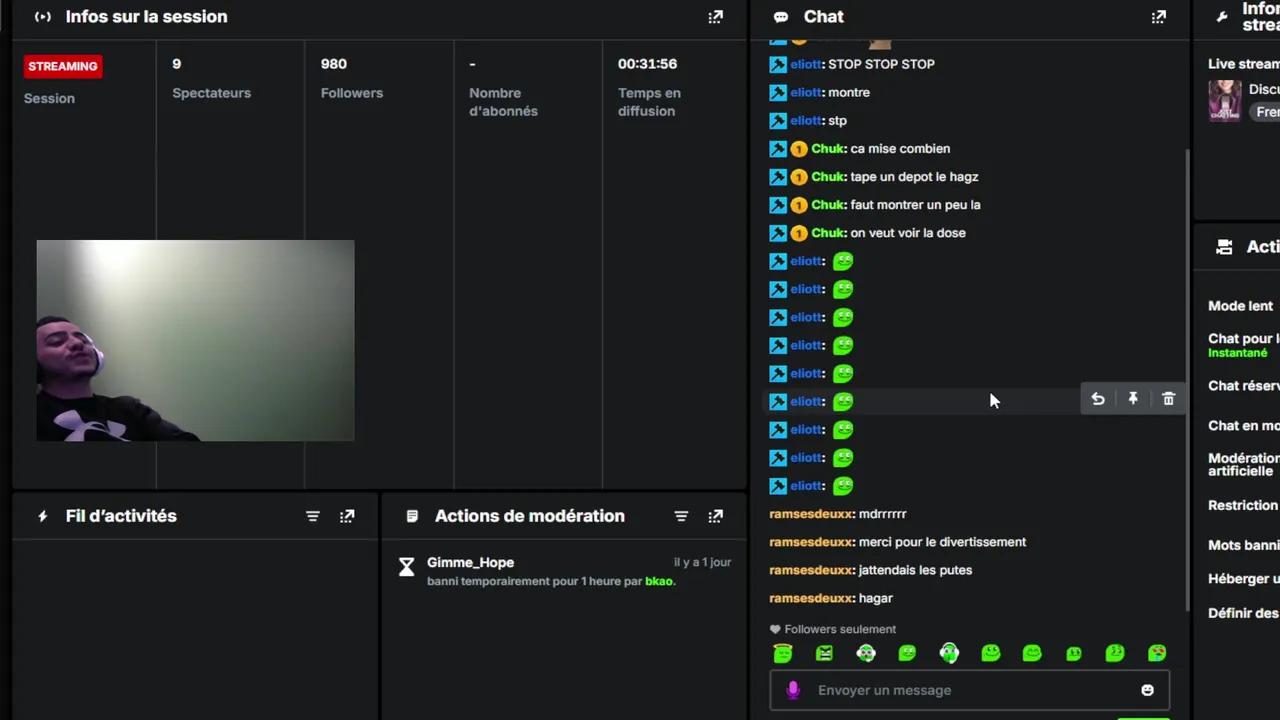Image resolution: width=1280 pixels, height=720 pixels.
Task: Click the 'on veut voir la dose' message
Action: click(908, 233)
